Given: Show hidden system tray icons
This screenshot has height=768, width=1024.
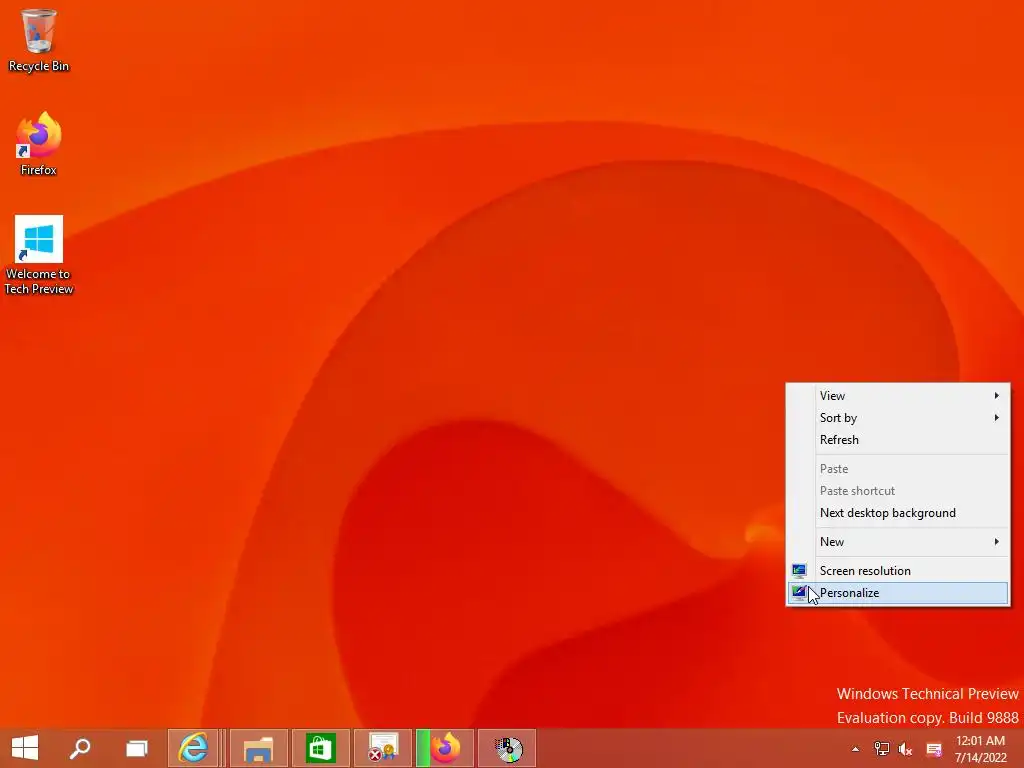Looking at the screenshot, I should pyautogui.click(x=855, y=749).
